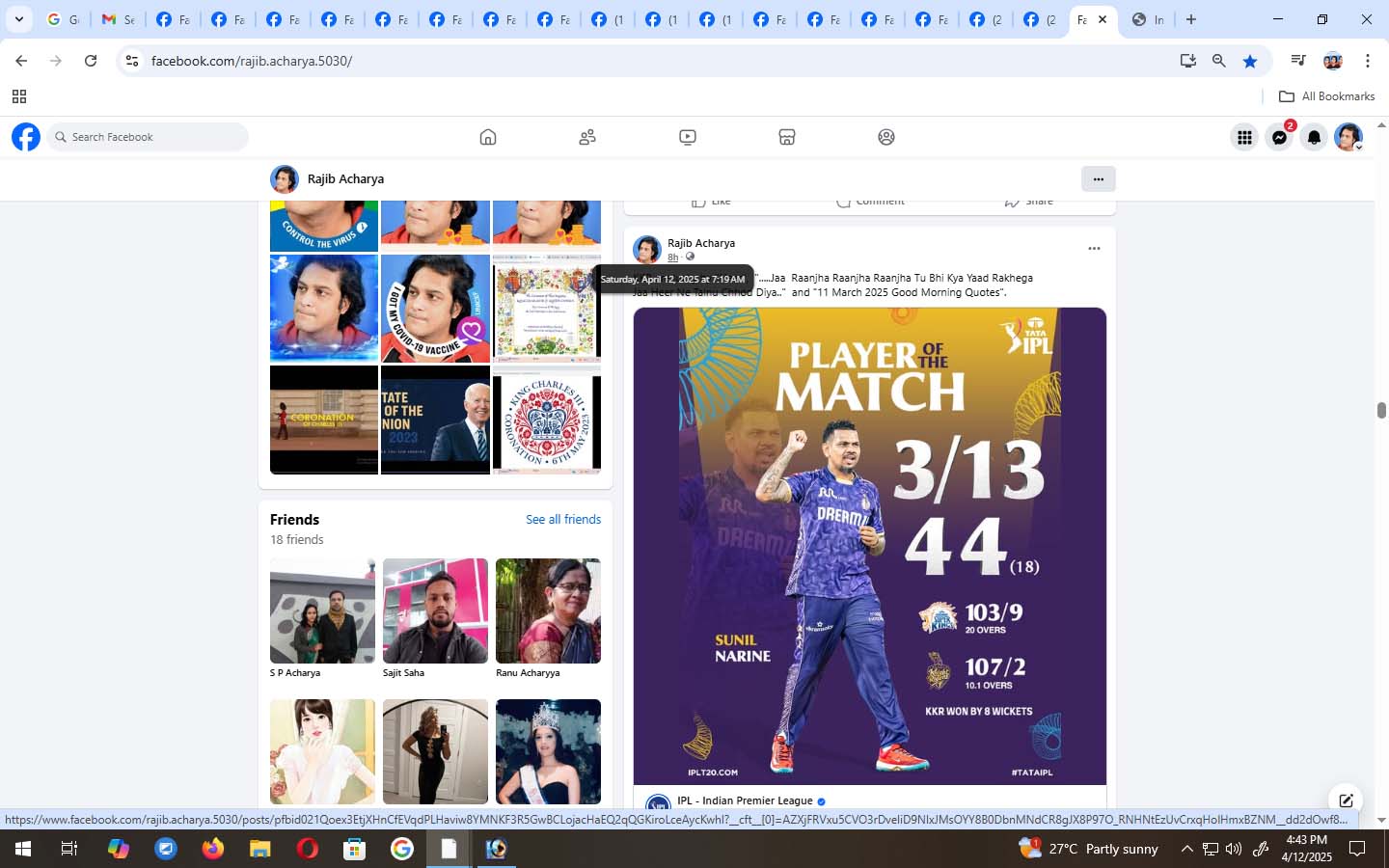1389x868 pixels.
Task: Open Sajit Saha friend thumbnail
Action: pos(435,610)
